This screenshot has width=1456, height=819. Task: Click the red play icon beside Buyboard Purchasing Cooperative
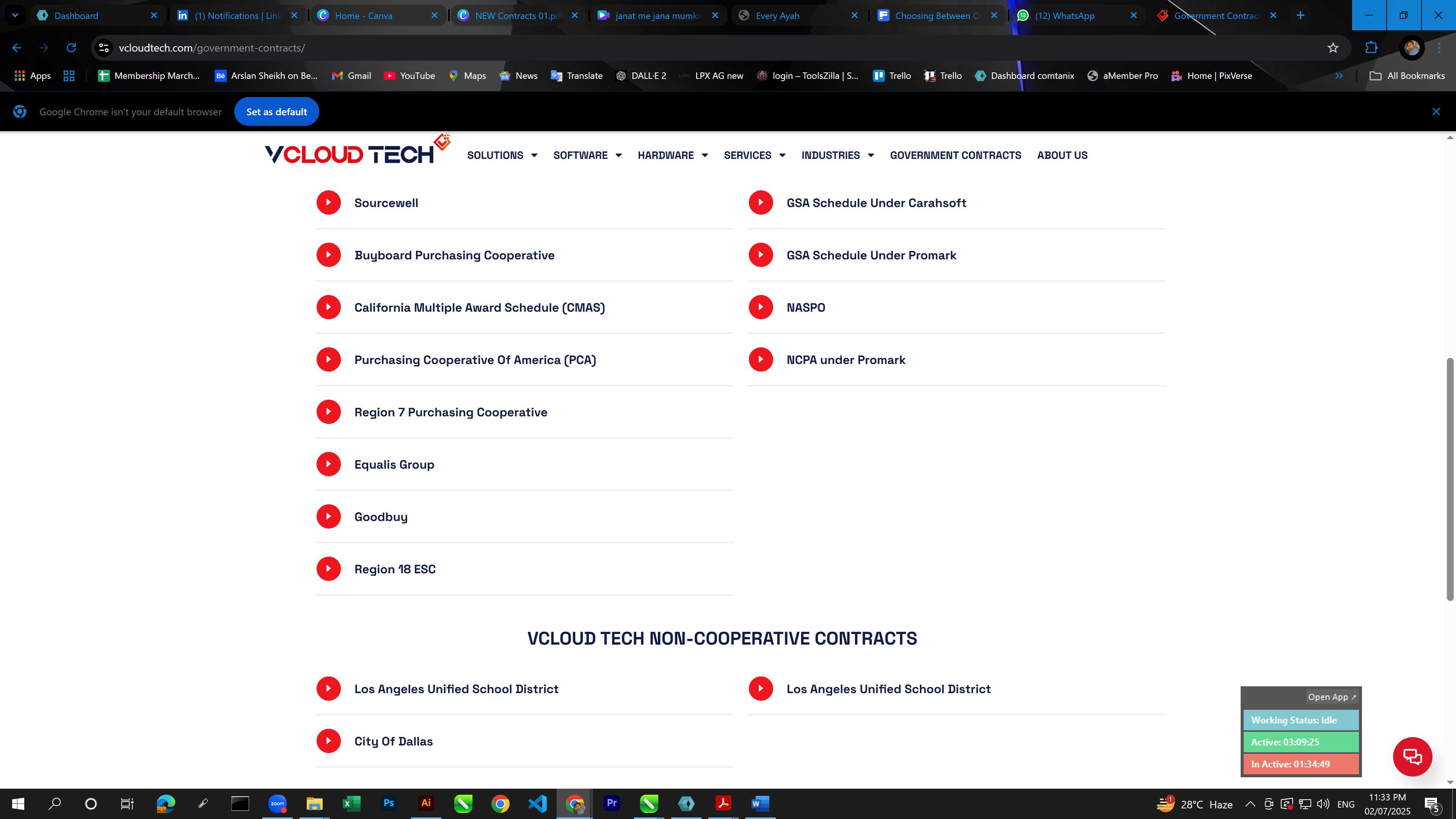pyautogui.click(x=328, y=255)
